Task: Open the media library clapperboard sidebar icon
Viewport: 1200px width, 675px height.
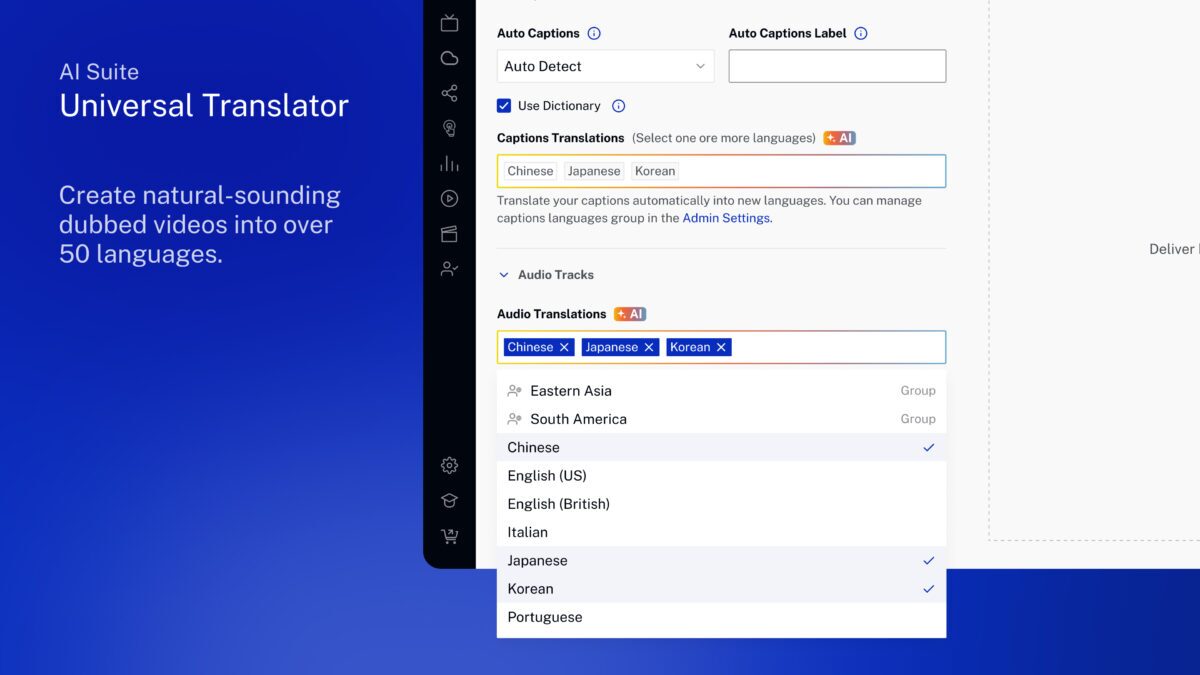Action: point(449,233)
